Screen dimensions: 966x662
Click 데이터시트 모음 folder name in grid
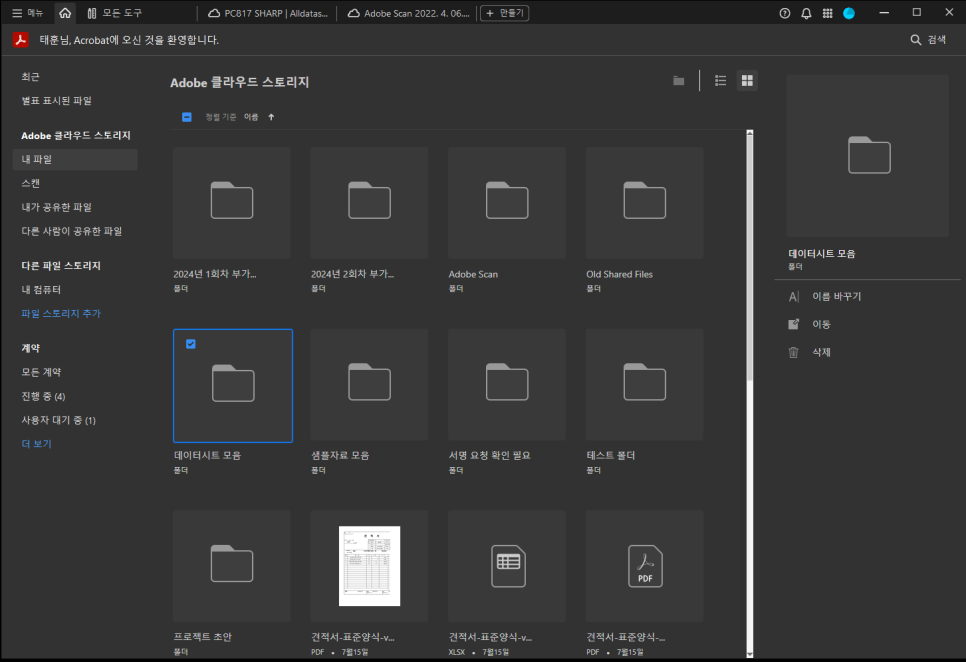pos(208,456)
